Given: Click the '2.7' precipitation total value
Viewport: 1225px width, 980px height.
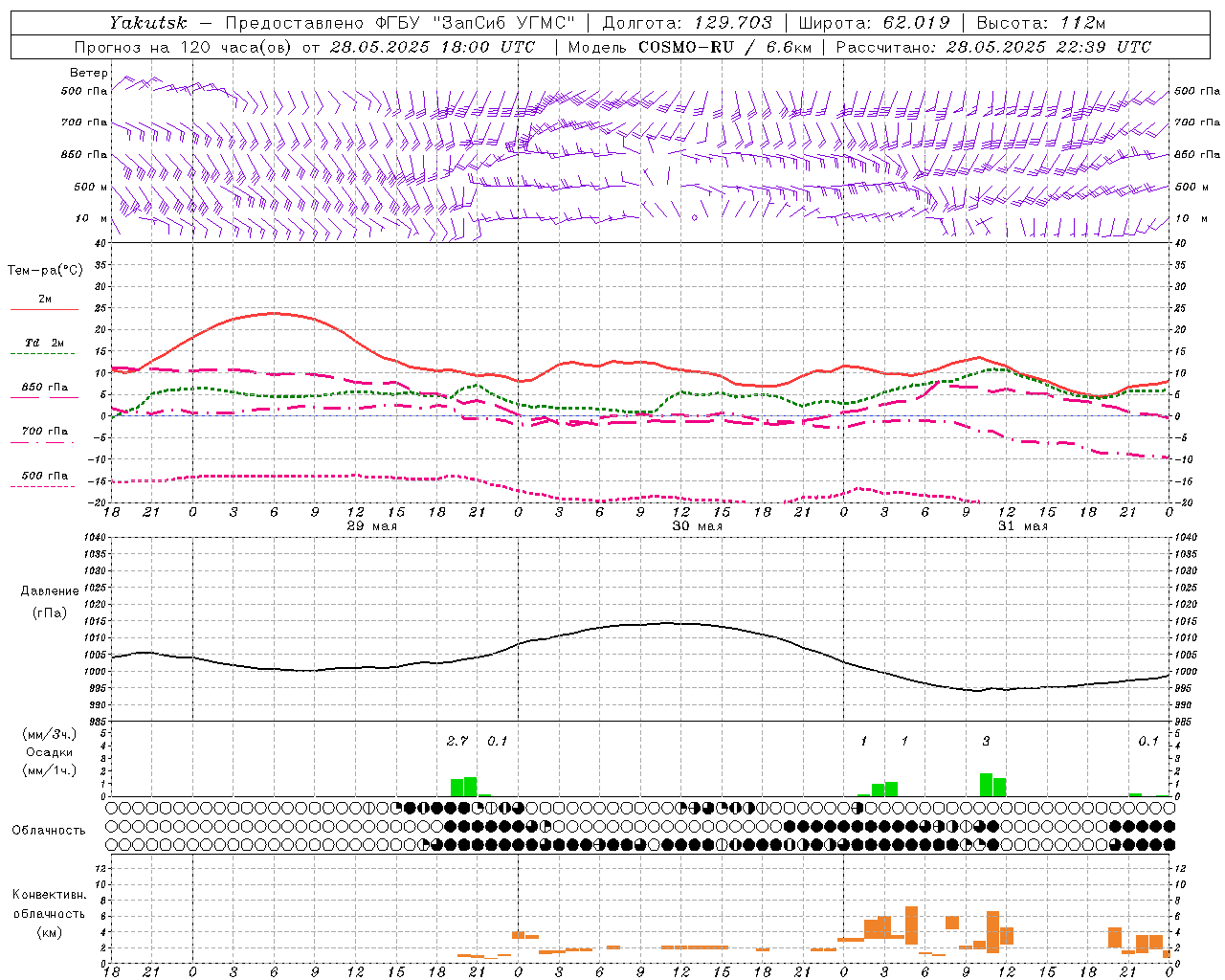Looking at the screenshot, I should click(x=457, y=741).
